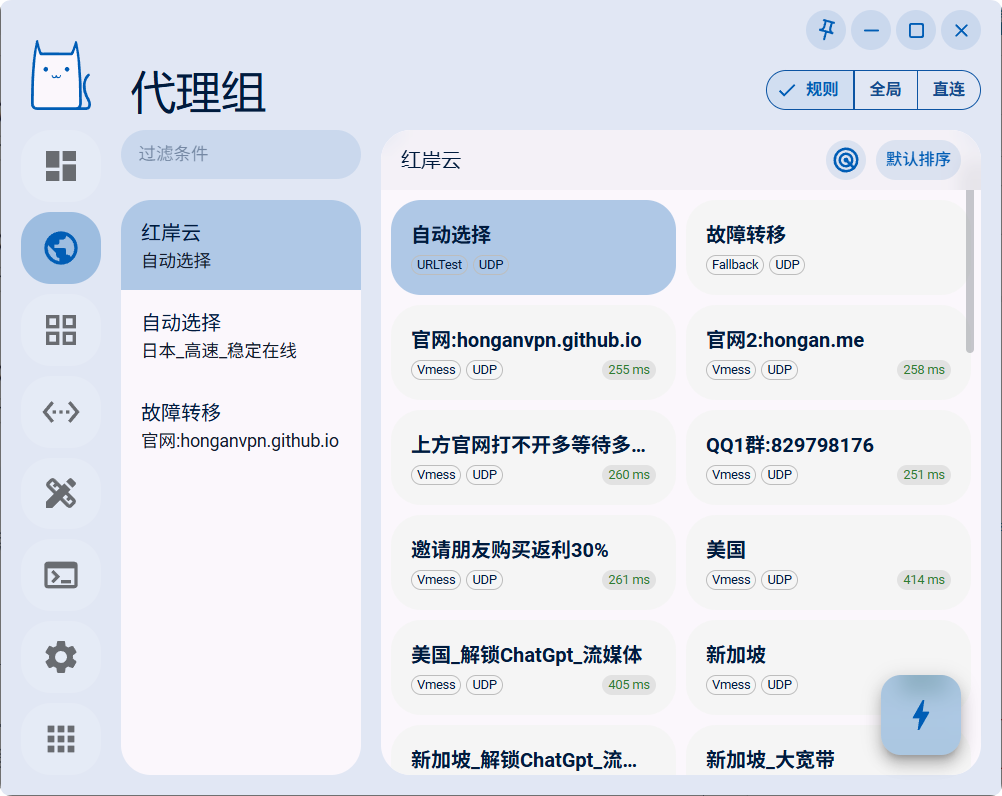The width and height of the screenshot is (1002, 796).
Task: Open the pencil-ruler tools icon in sidebar
Action: (x=61, y=494)
